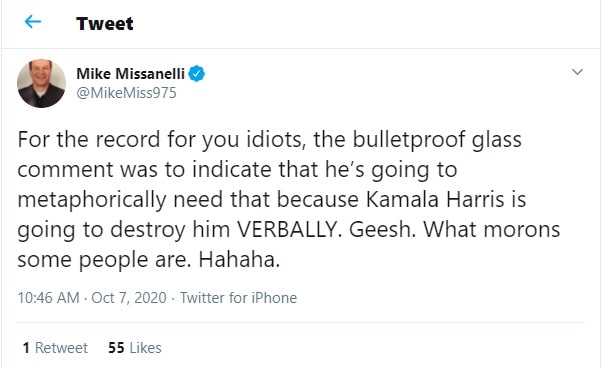The image size is (601, 368).
Task: Click the words 'Kamala Harris' in the tweet
Action: point(435,199)
